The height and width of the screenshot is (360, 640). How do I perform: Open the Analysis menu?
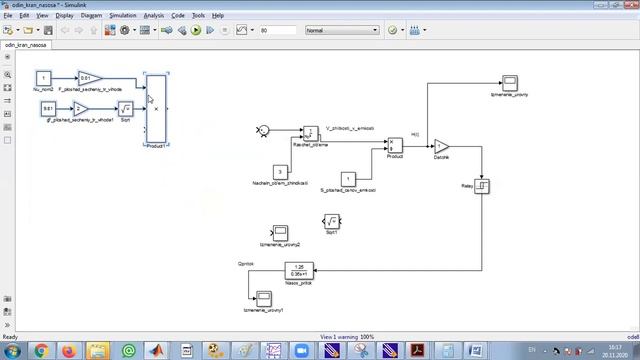(154, 16)
